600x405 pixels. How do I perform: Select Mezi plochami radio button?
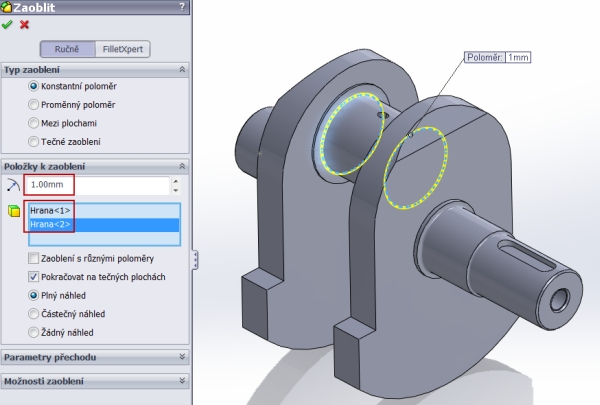coord(34,123)
